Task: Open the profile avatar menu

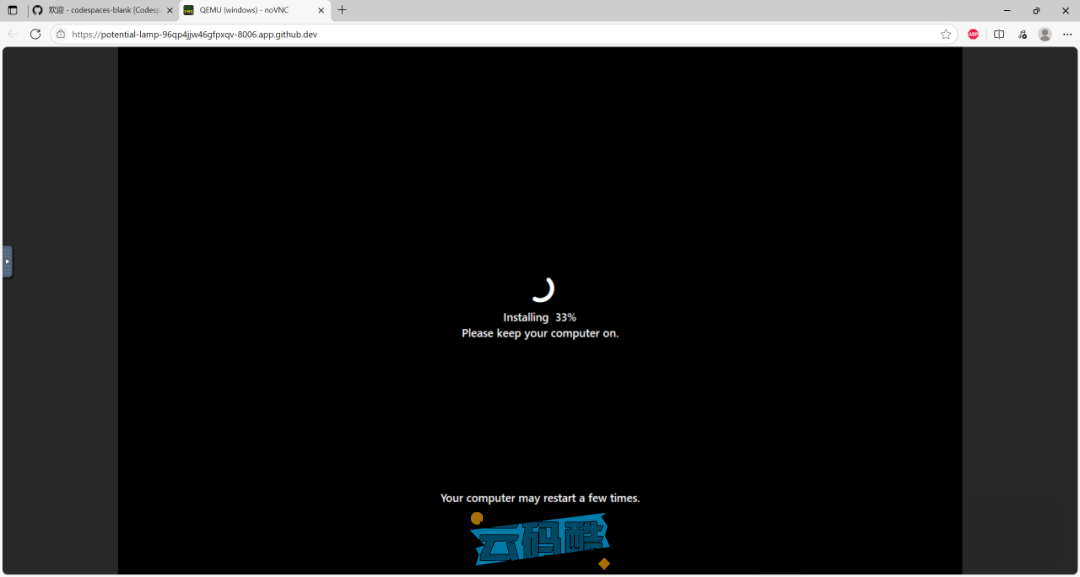Action: (x=1045, y=34)
